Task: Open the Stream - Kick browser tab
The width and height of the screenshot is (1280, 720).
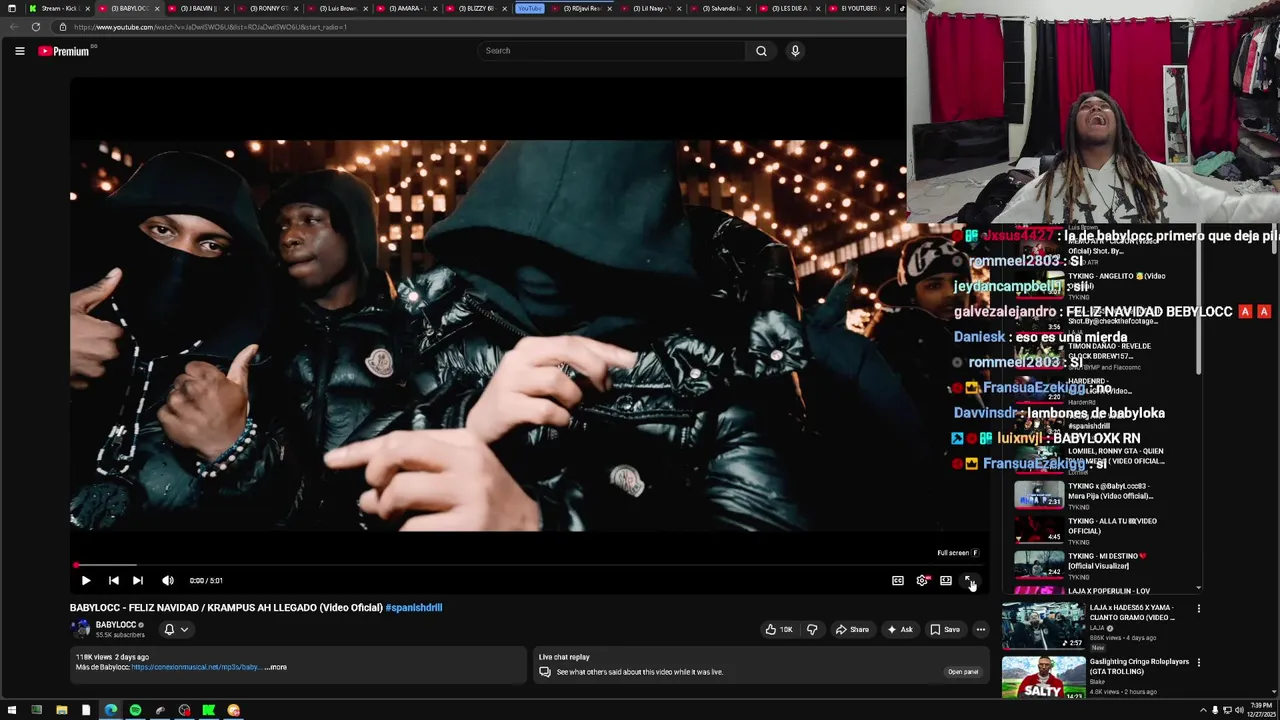Action: click(60, 8)
